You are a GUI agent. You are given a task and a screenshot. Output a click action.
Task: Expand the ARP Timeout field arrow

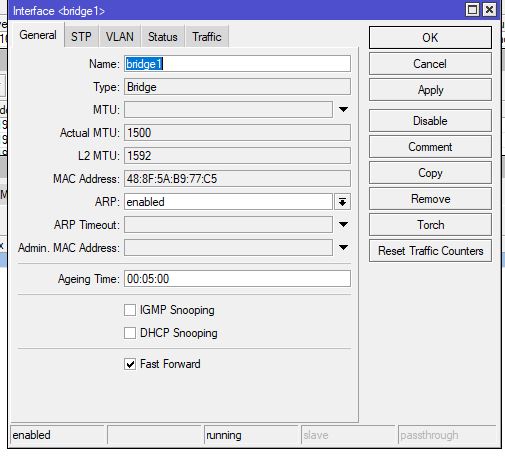[343, 224]
